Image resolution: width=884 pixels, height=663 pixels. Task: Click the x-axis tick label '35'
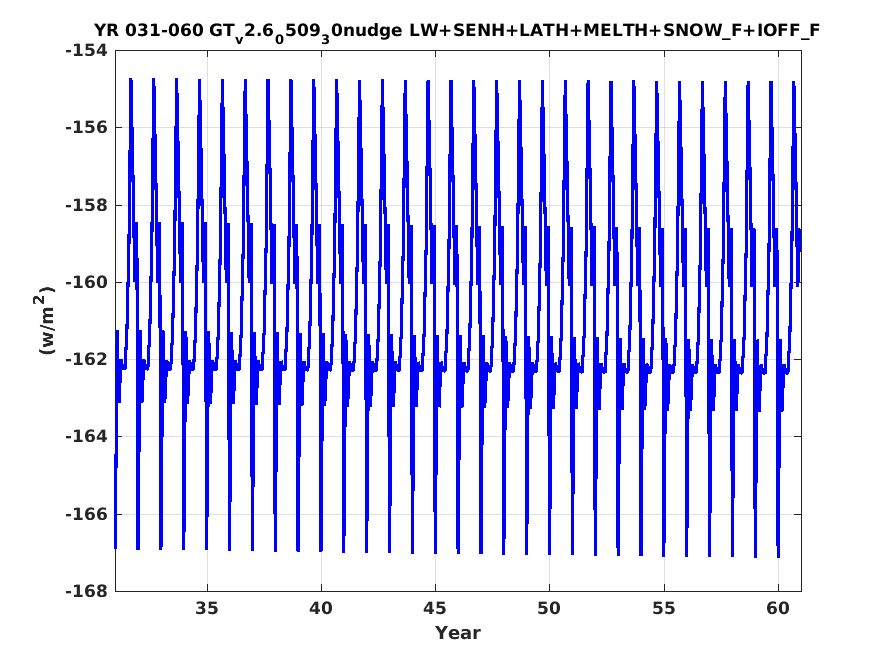point(207,609)
